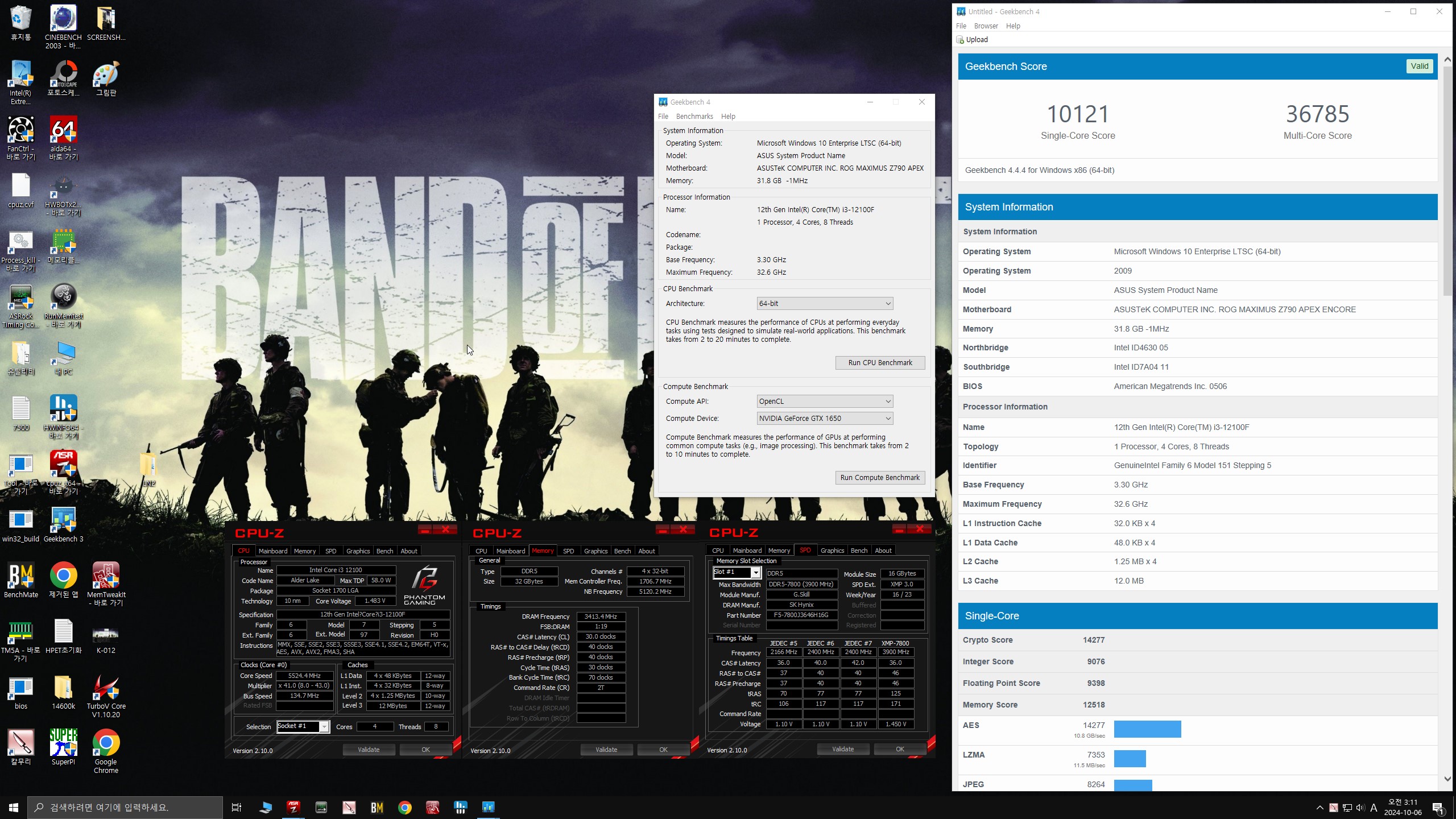Click the Windows Start button

(14, 807)
